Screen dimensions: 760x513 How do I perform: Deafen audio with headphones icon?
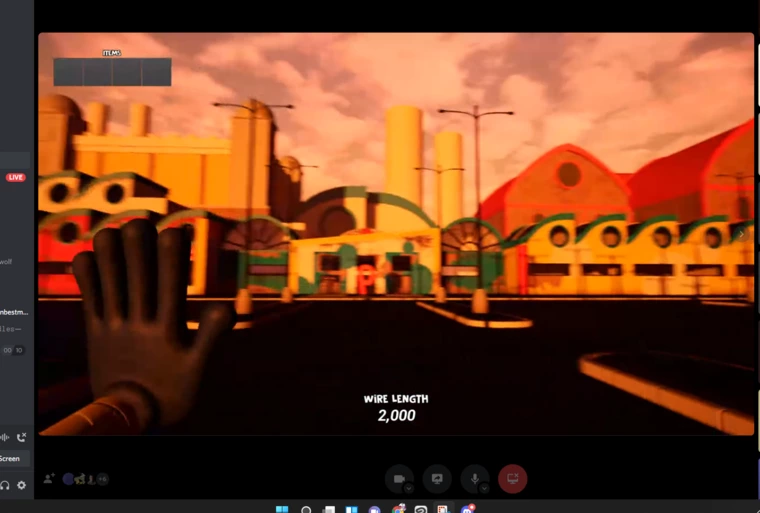coord(5,485)
